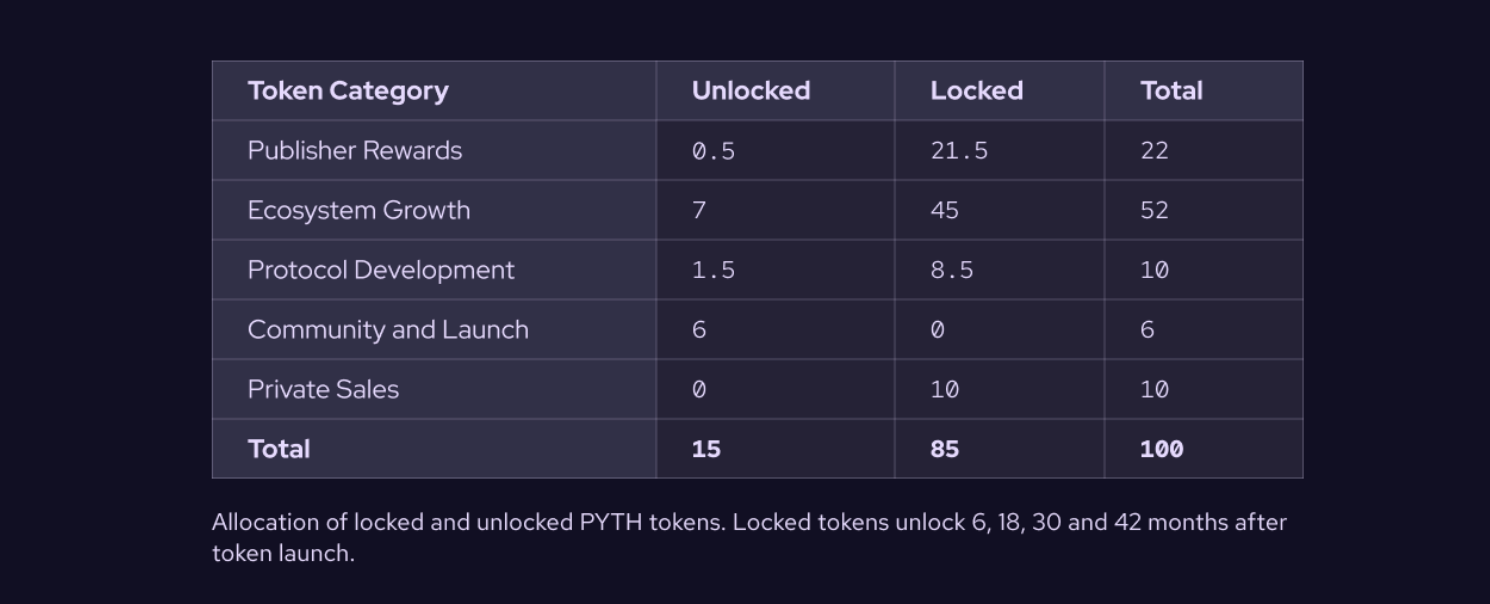The width and height of the screenshot is (1490, 604).
Task: Click the grand total value 100
Action: click(1161, 449)
